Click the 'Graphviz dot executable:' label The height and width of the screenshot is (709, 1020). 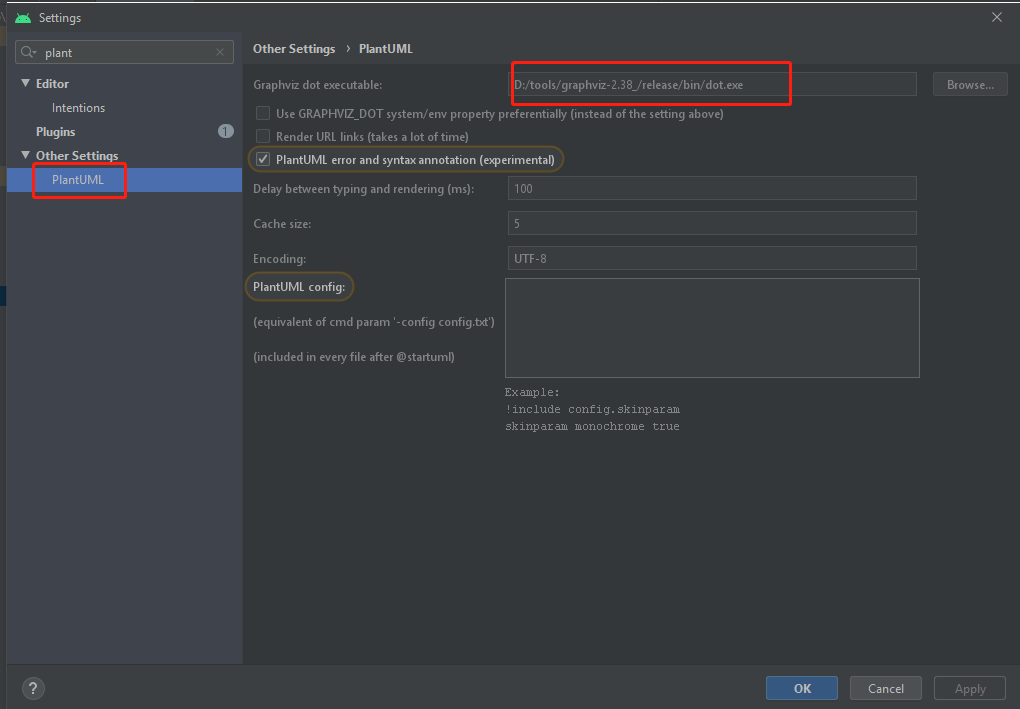point(317,85)
